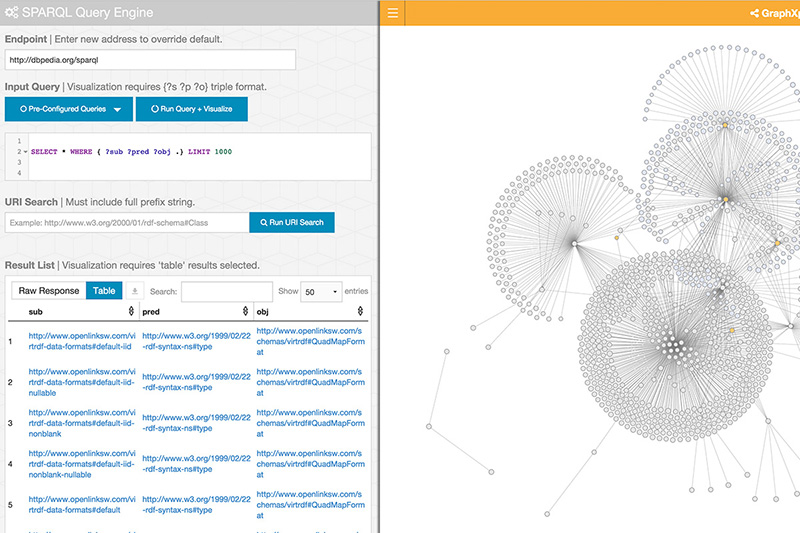Open the hamburger menu in the orange header
The width and height of the screenshot is (800, 533).
(392, 13)
